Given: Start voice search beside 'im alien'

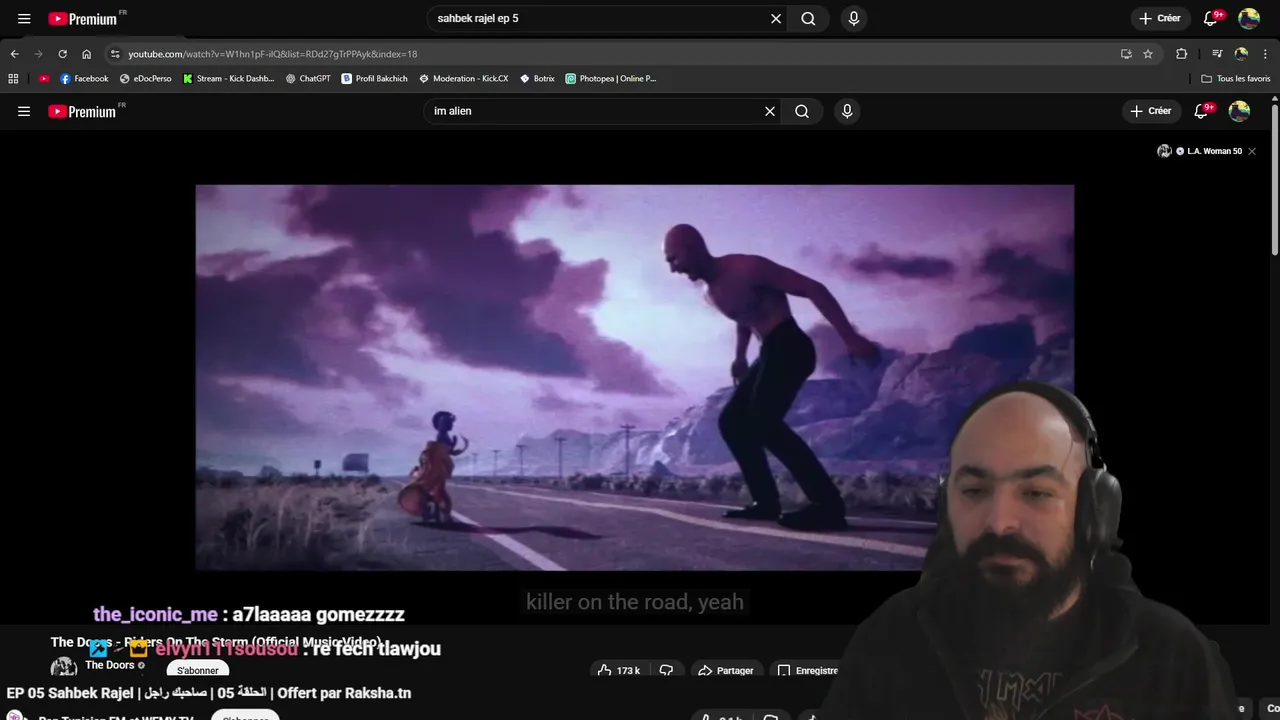Looking at the screenshot, I should click(x=847, y=111).
